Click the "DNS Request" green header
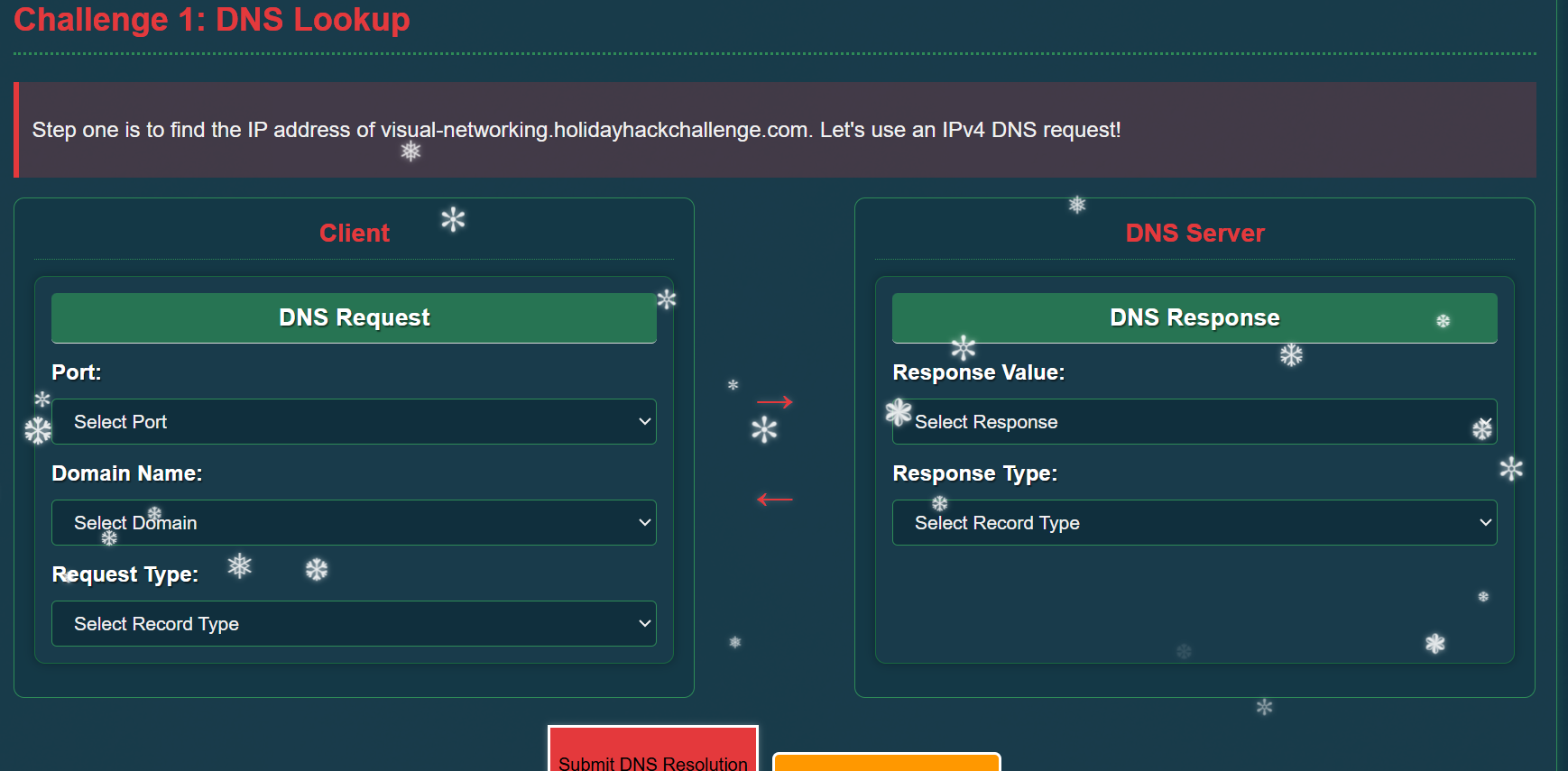The height and width of the screenshot is (771, 1568). point(354,317)
